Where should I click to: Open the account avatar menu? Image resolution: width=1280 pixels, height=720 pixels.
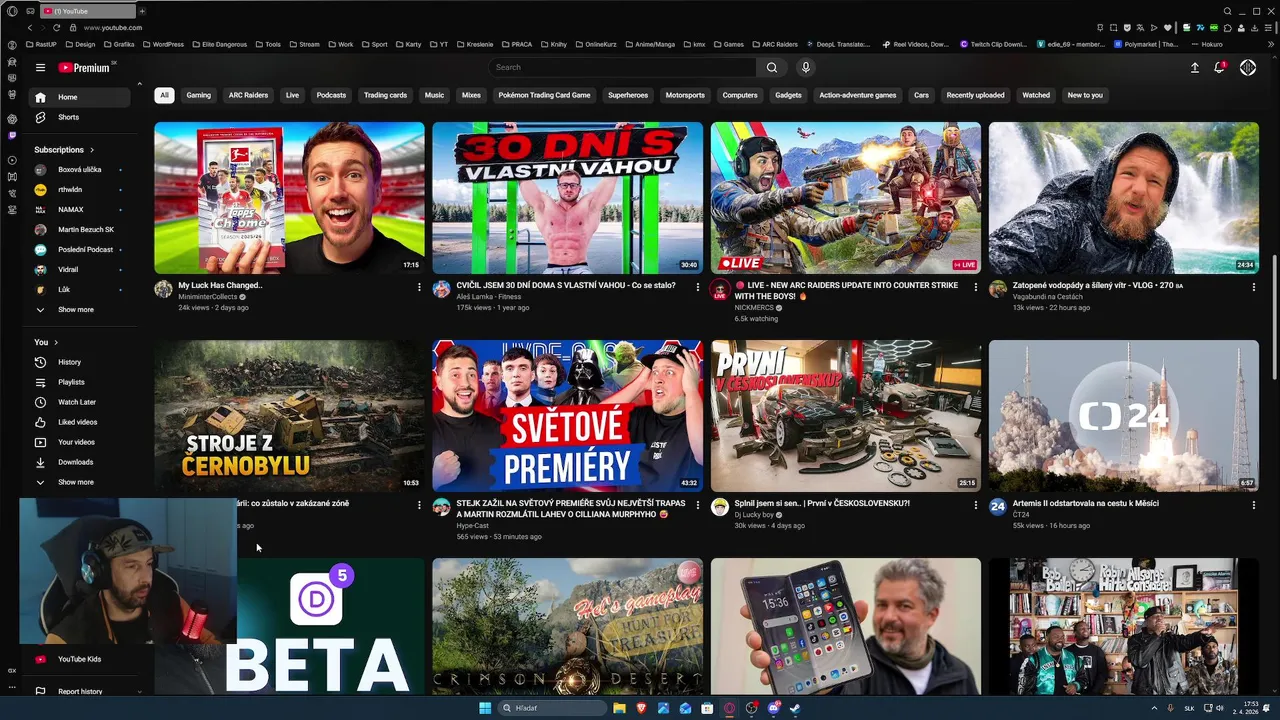[1248, 67]
